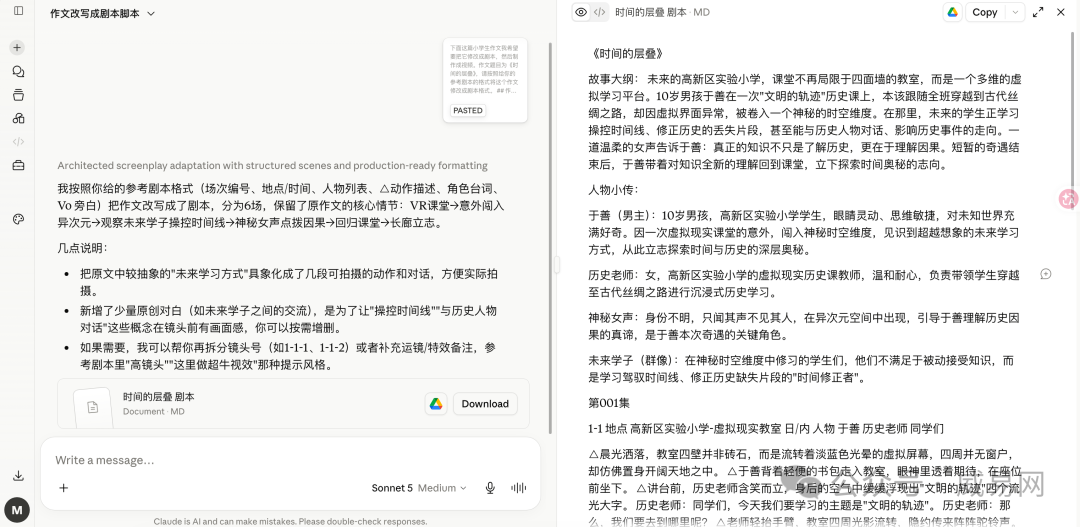Activate microphone dictation icon
1080x527 pixels.
(490, 488)
